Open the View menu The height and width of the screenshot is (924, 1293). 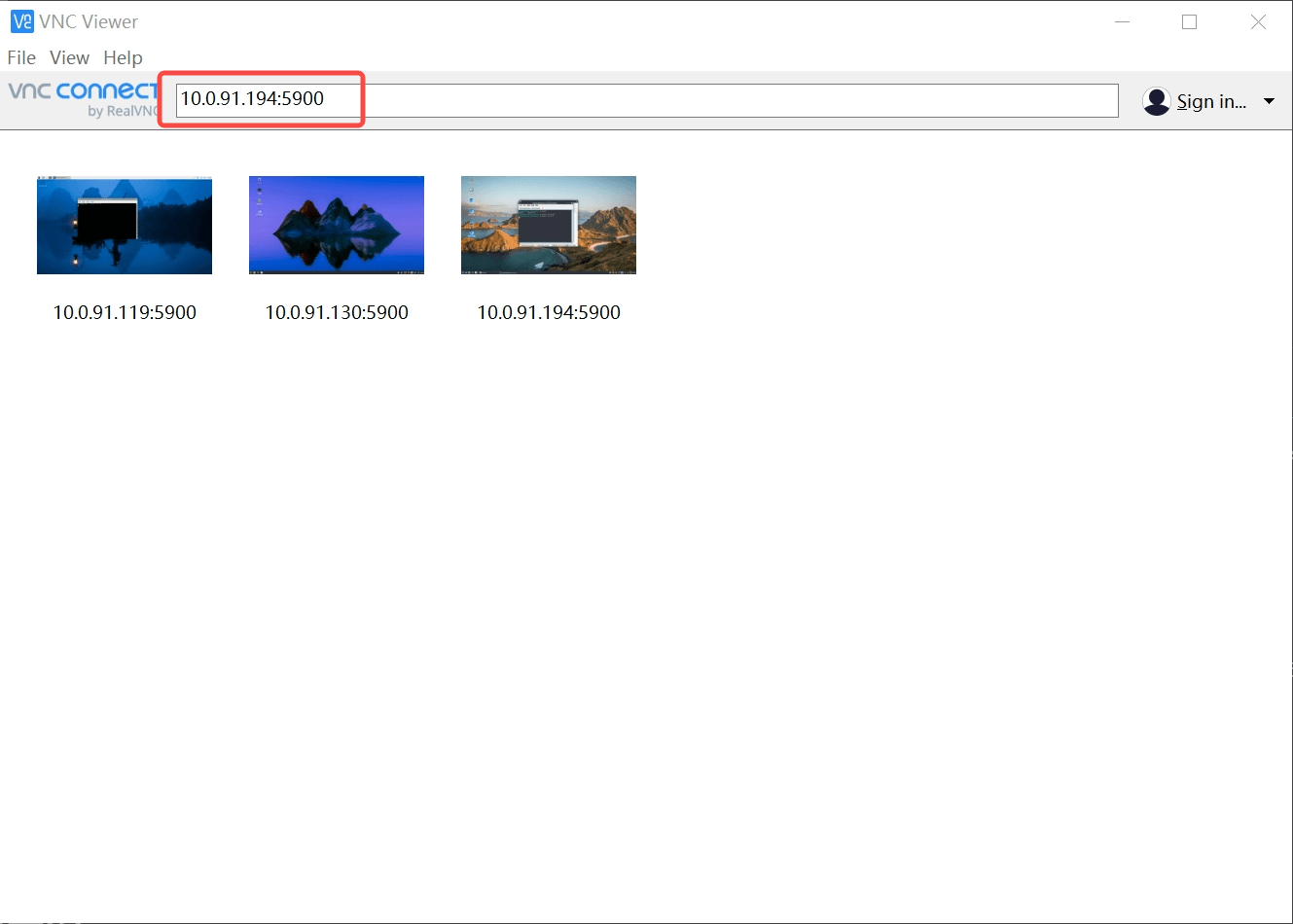(68, 57)
